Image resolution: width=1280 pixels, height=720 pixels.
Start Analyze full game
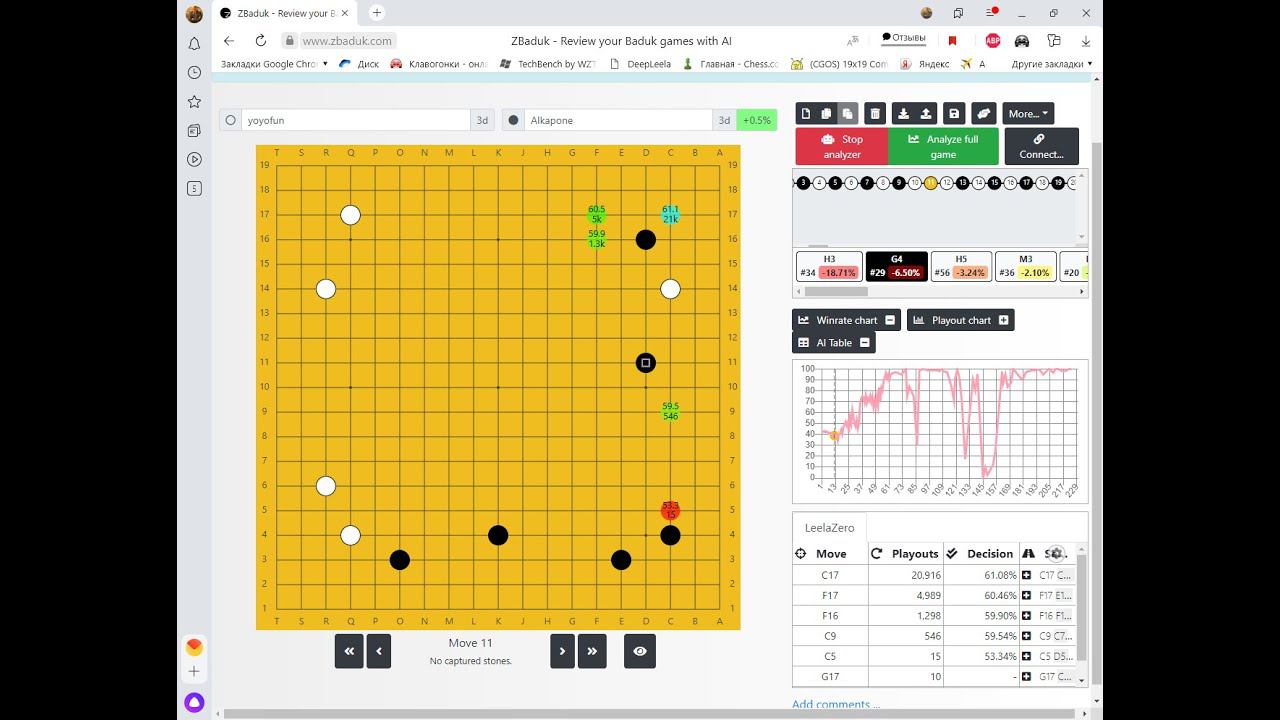click(x=943, y=146)
